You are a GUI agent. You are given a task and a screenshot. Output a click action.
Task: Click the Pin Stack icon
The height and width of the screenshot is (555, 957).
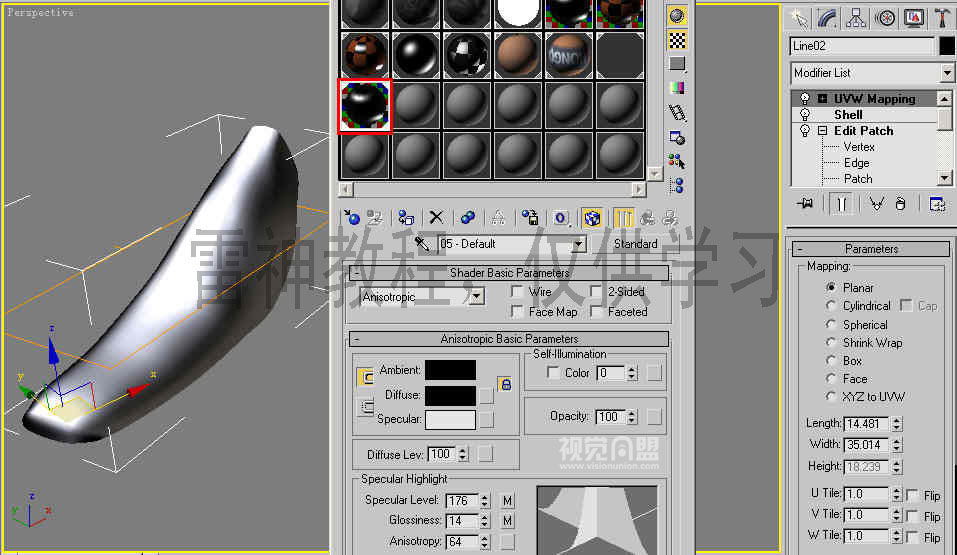(x=805, y=204)
